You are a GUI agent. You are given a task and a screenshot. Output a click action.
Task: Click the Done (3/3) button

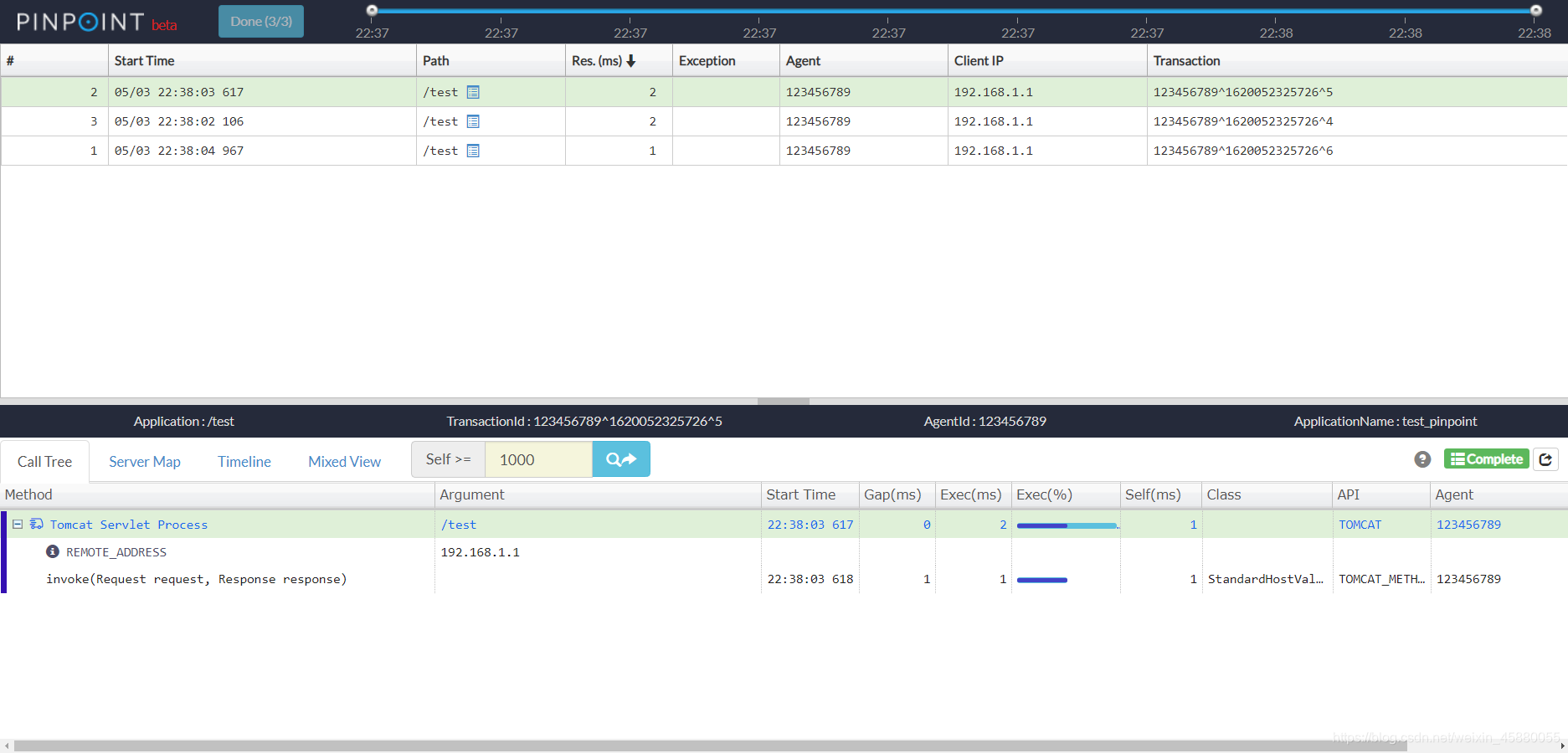point(261,22)
